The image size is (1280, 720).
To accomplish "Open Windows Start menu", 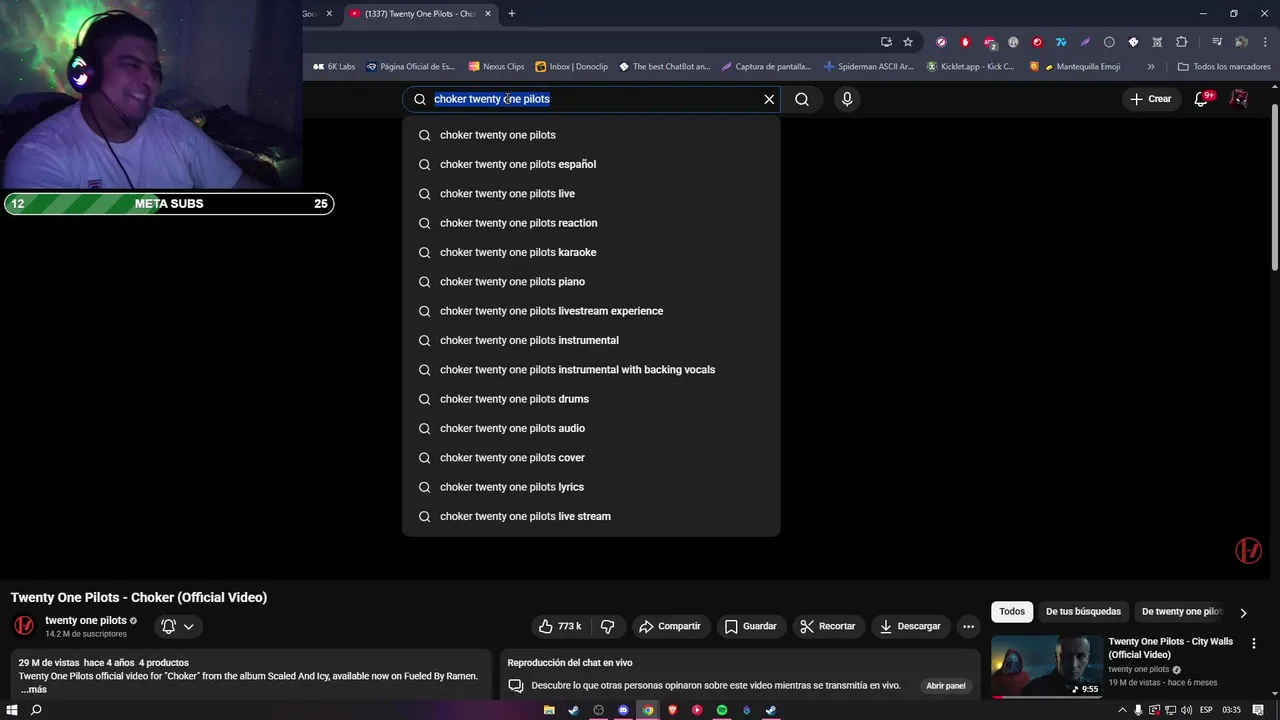I will coord(12,710).
